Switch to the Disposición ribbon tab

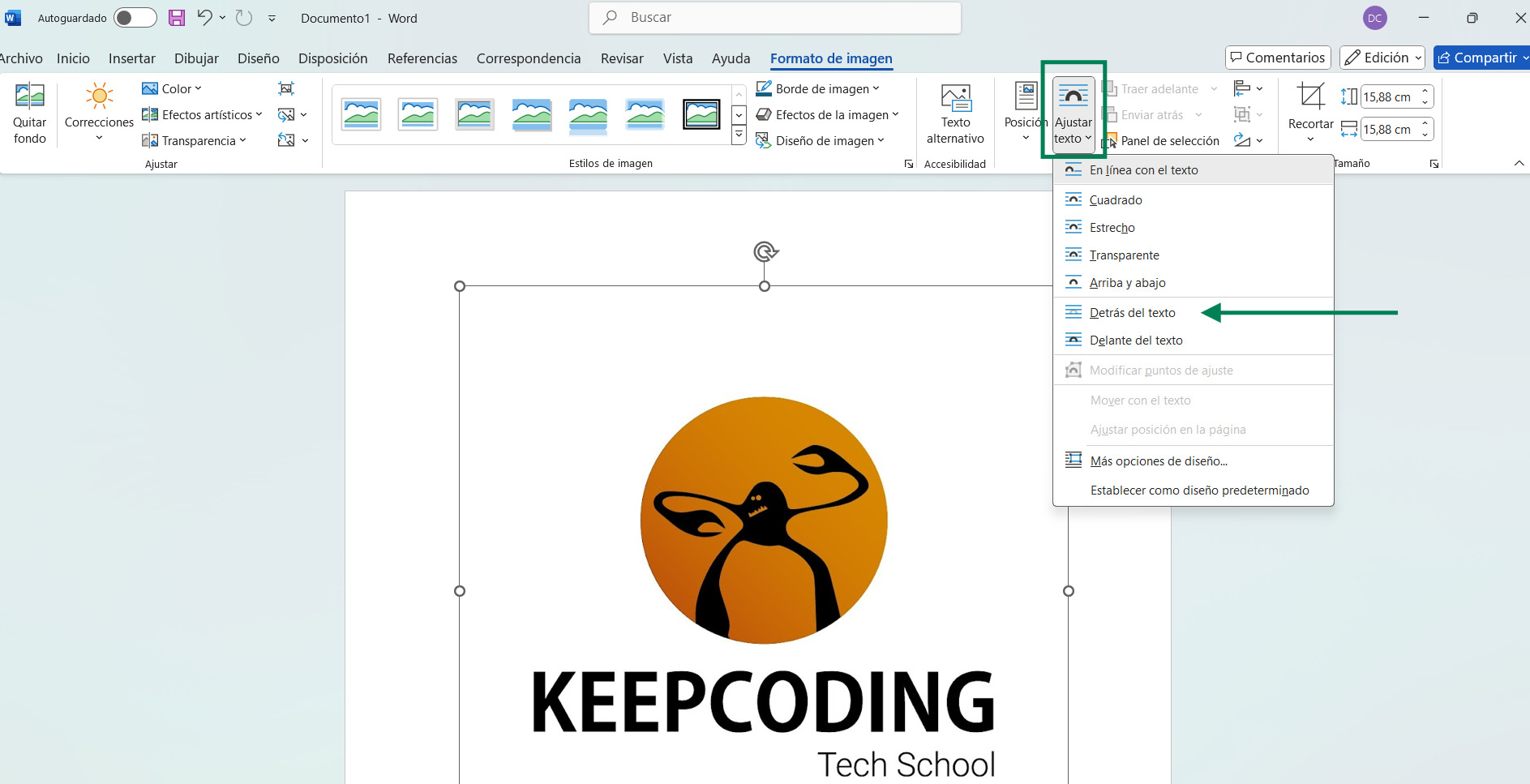(332, 58)
